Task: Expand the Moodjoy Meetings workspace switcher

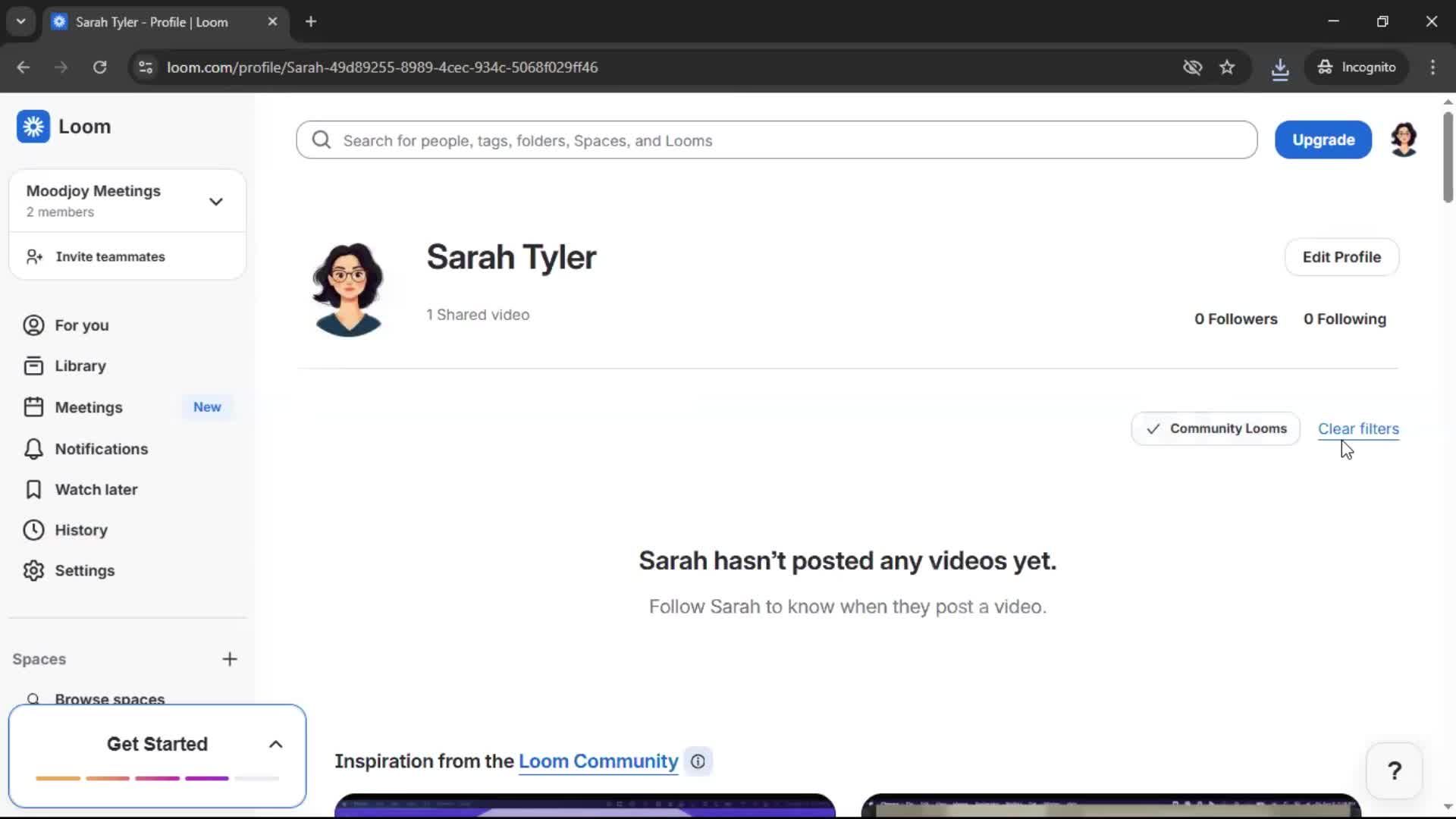Action: 216,201
